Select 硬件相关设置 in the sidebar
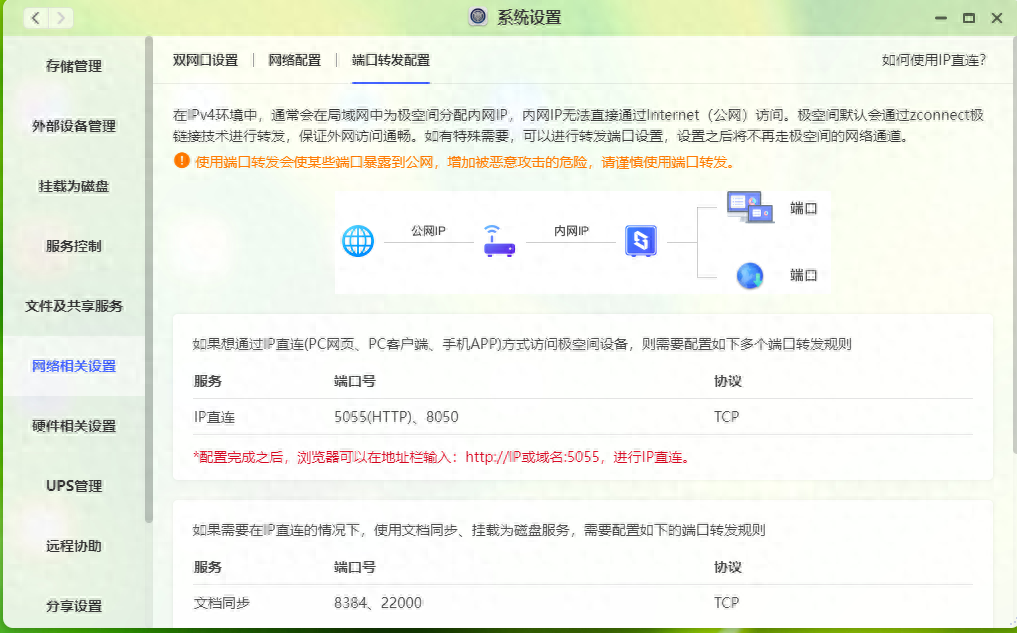 pyautogui.click(x=73, y=426)
